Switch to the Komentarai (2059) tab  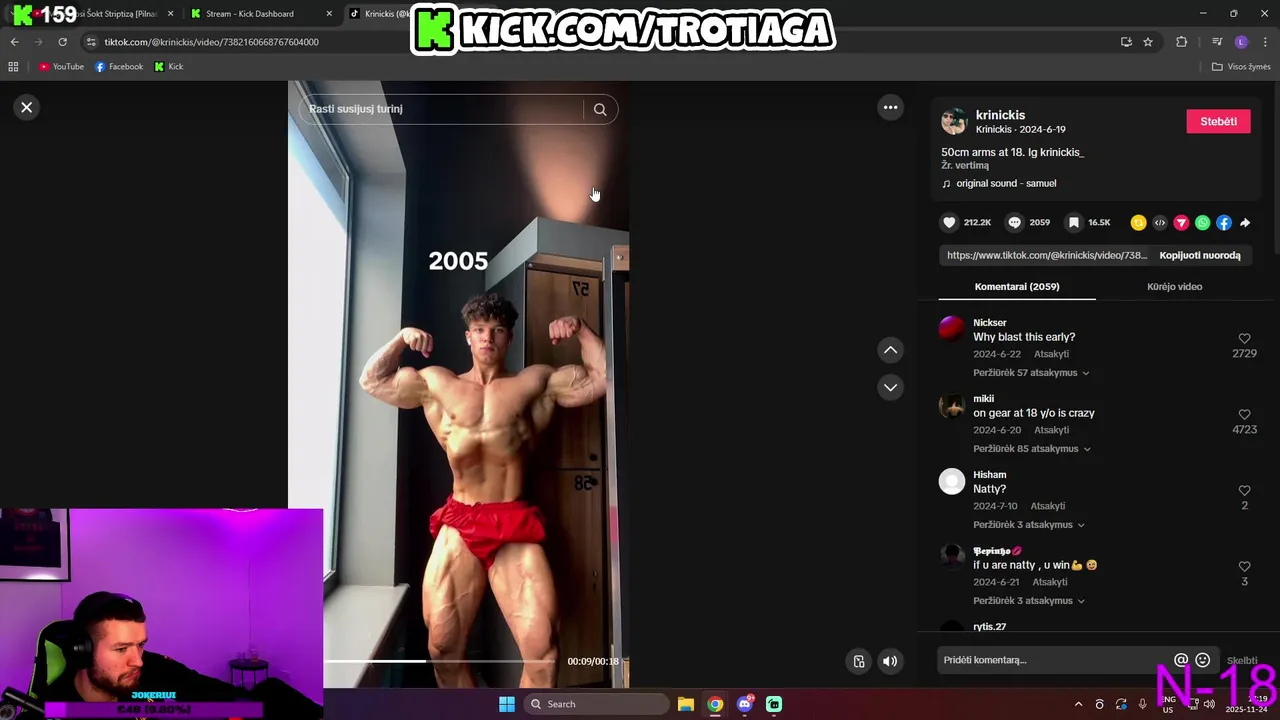(x=1017, y=286)
